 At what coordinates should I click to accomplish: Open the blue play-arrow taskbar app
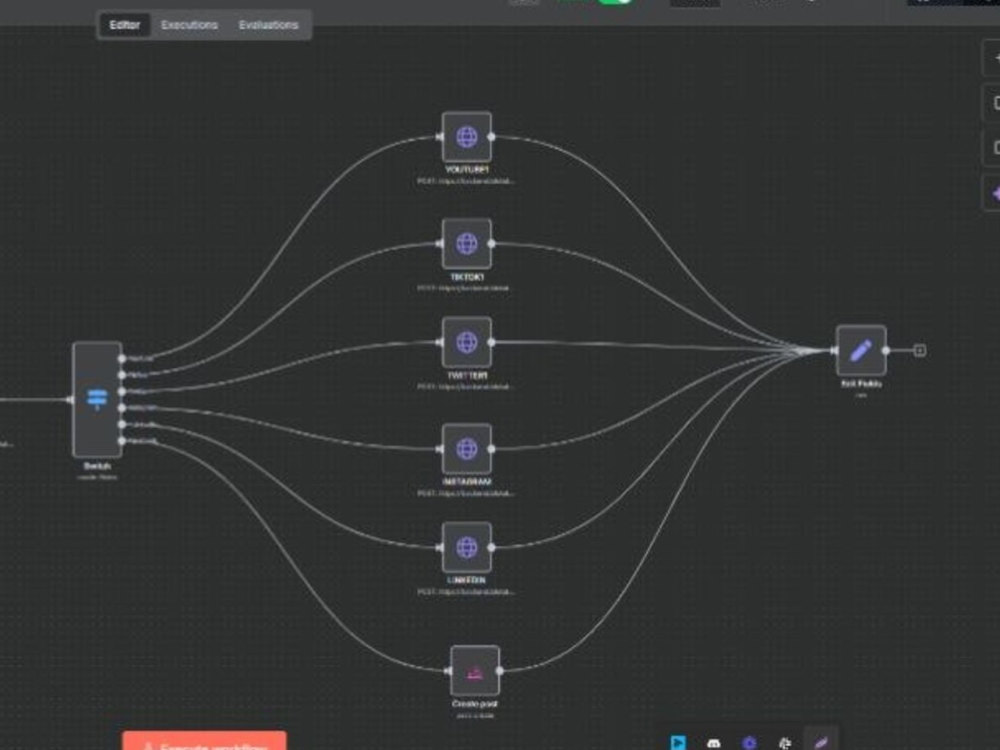point(678,743)
